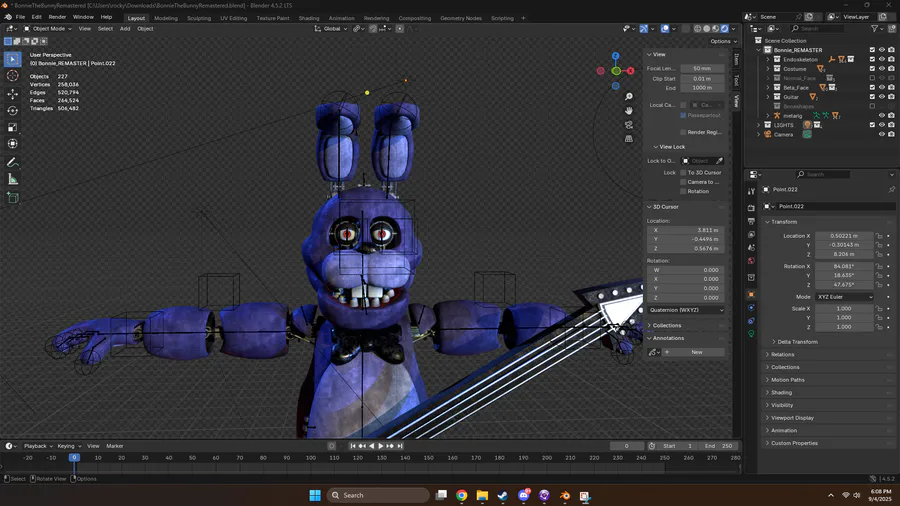Click the Location X 0.50221 m field
The width and height of the screenshot is (900, 506).
point(844,236)
